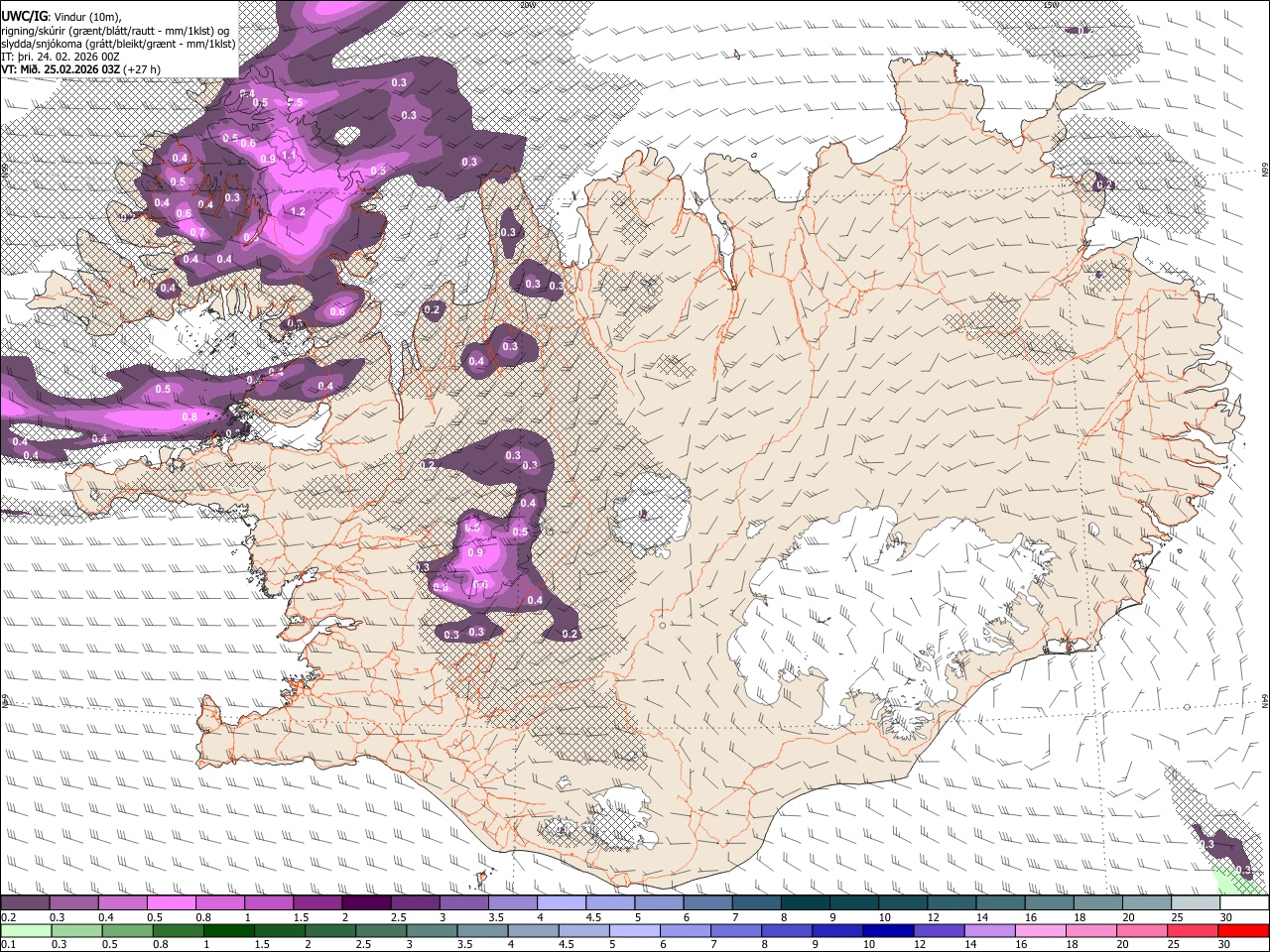Click the '(+27 h)' forecast offset text
This screenshot has width=1270, height=952.
tap(142, 69)
